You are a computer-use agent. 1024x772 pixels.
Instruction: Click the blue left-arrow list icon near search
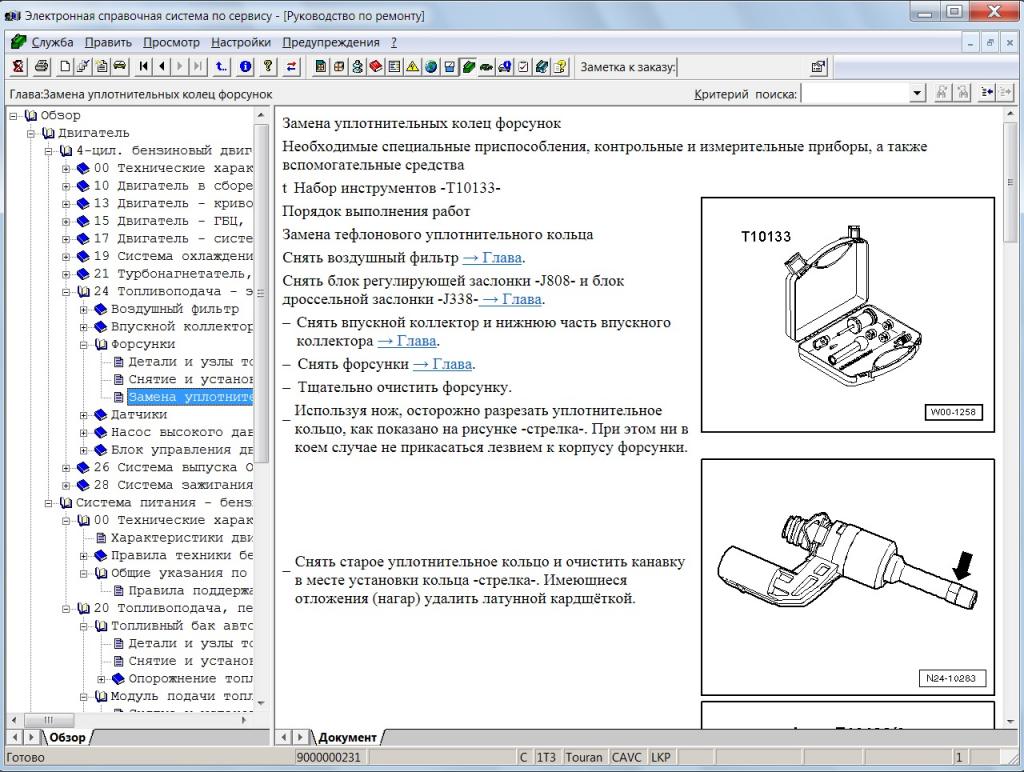coord(987,93)
